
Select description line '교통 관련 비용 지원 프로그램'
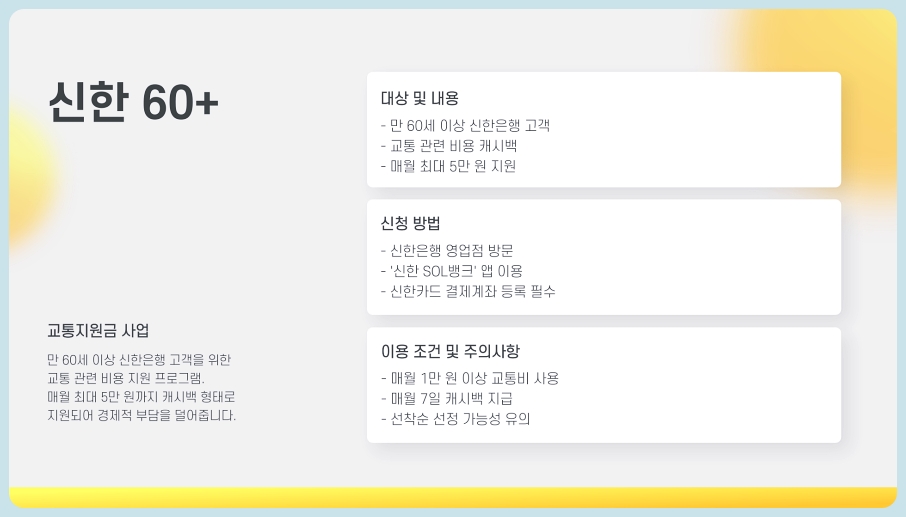(x=126, y=378)
